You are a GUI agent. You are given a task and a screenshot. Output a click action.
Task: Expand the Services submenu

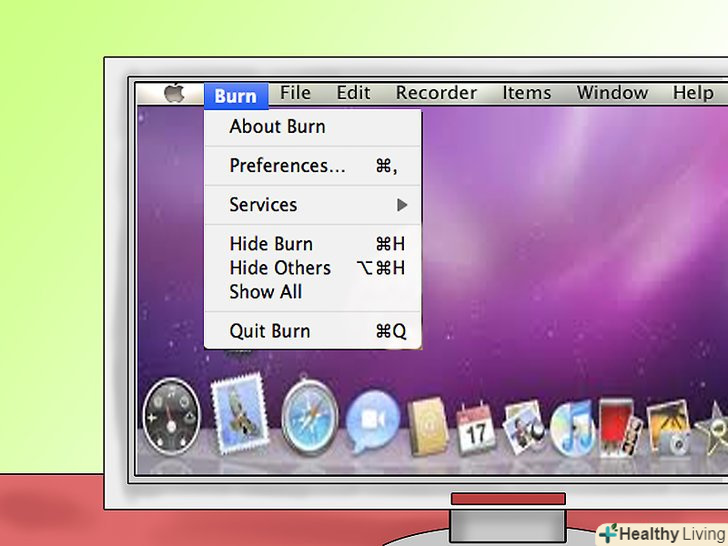312,205
